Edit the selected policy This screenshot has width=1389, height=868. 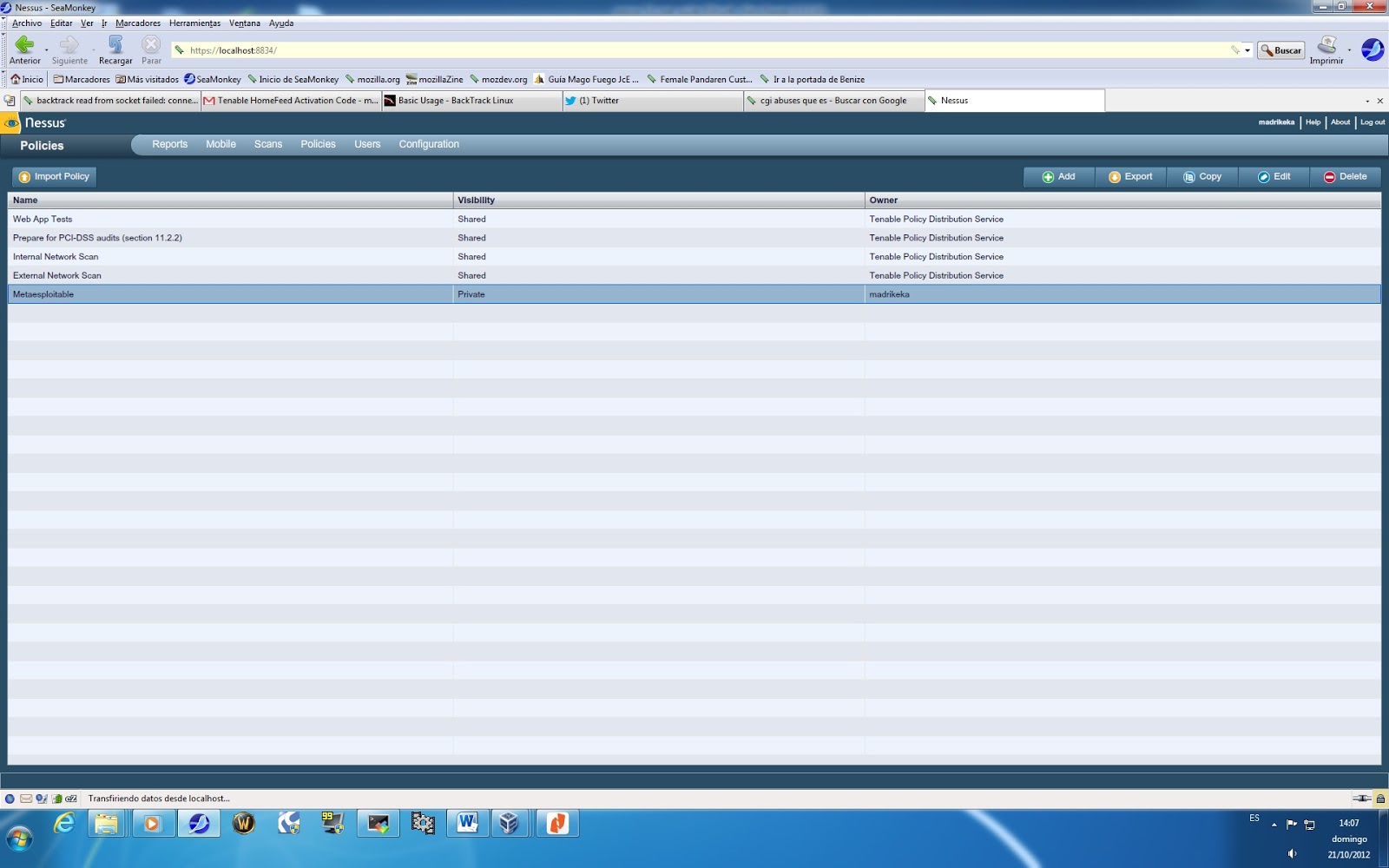point(1274,177)
